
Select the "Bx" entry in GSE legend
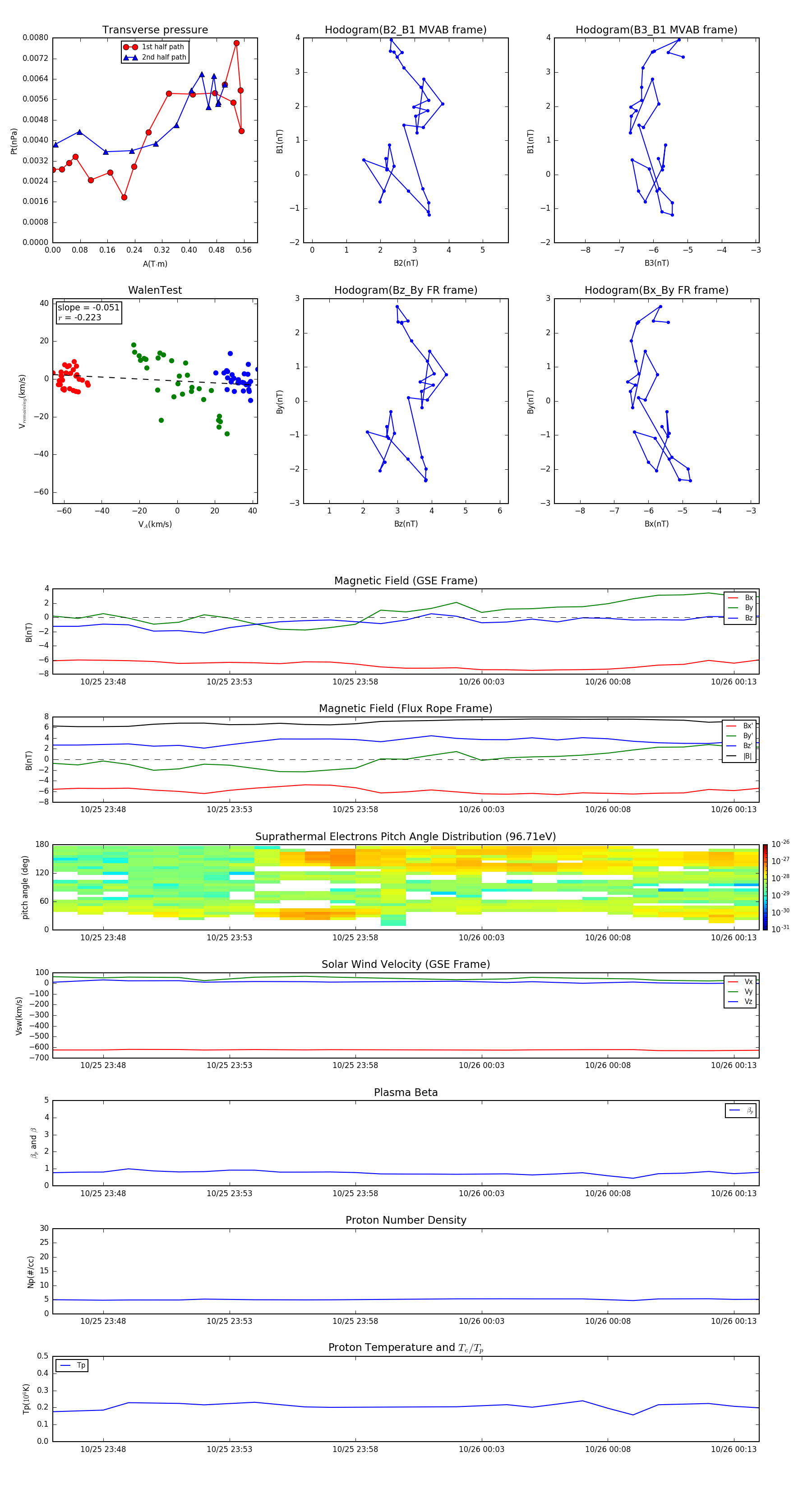pyautogui.click(x=740, y=598)
